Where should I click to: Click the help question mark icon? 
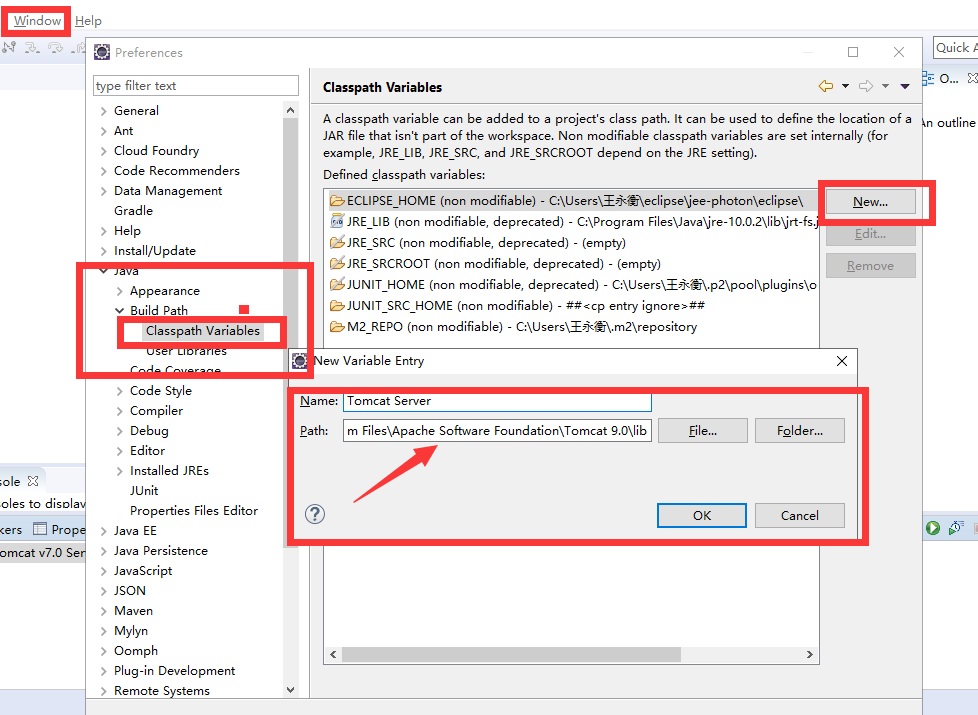(x=315, y=514)
